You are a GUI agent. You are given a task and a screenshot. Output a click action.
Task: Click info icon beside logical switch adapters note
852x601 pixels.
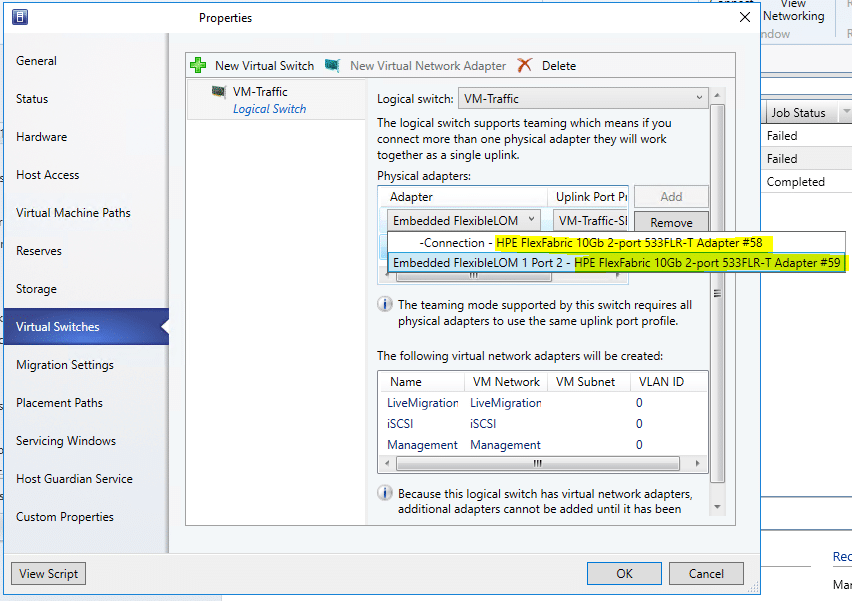(385, 493)
